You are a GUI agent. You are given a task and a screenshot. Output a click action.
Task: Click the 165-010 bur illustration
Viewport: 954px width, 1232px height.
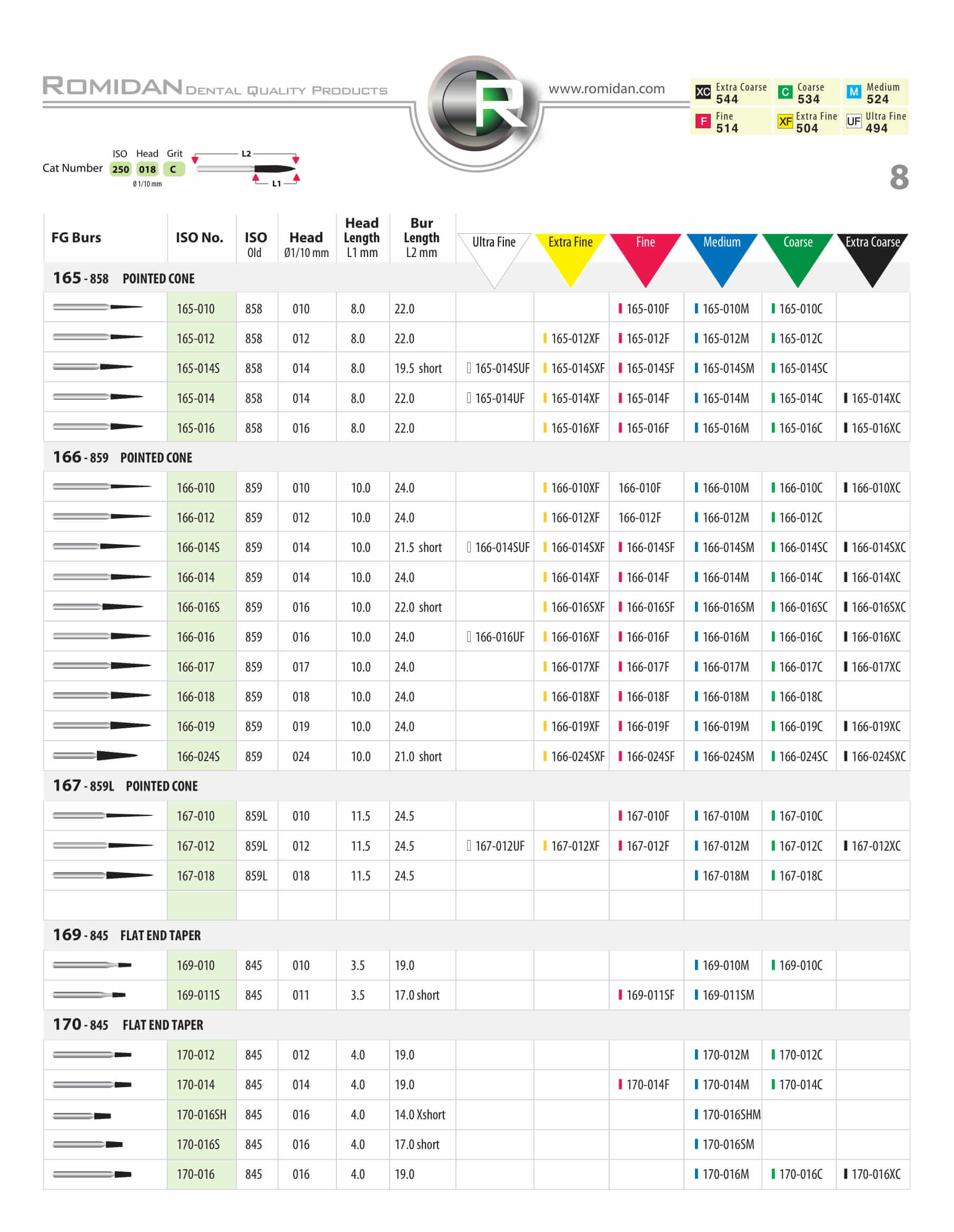pyautogui.click(x=98, y=307)
